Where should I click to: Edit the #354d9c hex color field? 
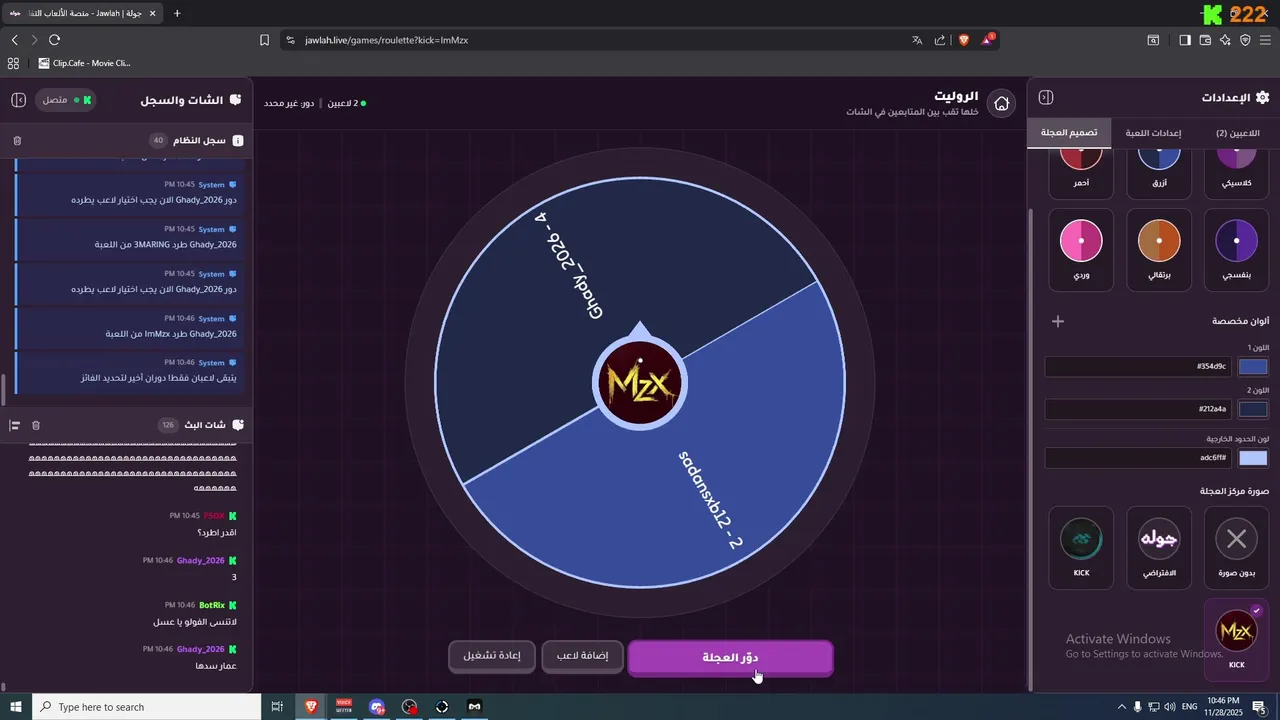[x=1139, y=367]
